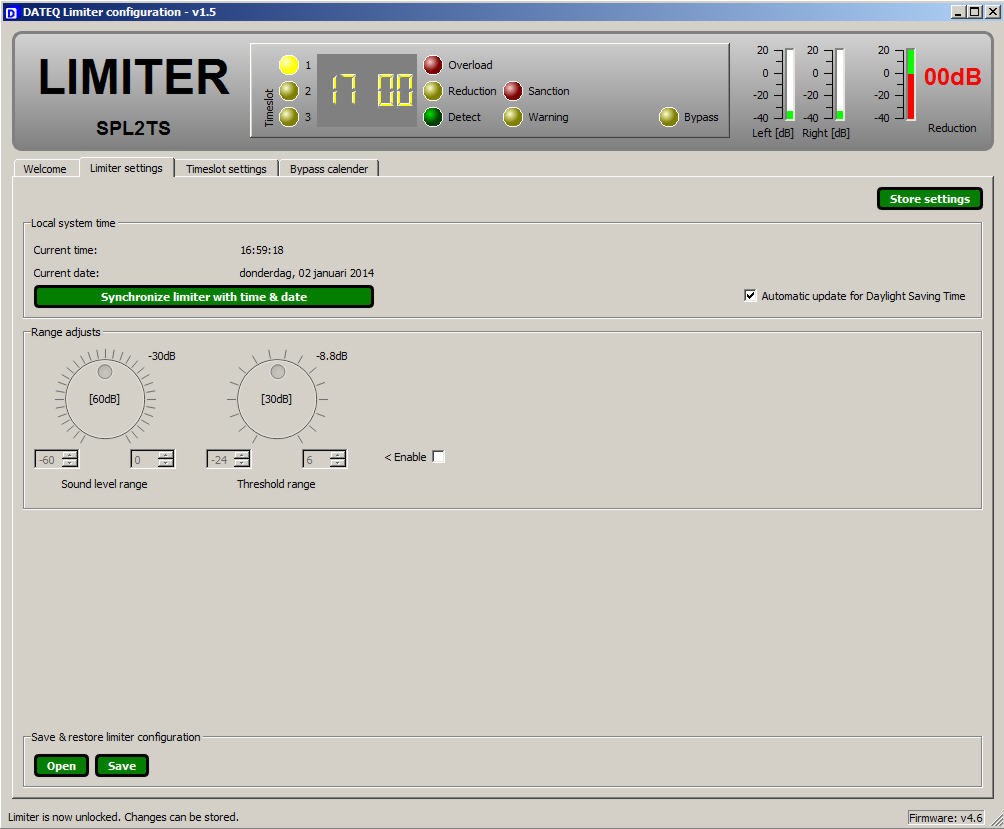The image size is (1004, 829).
Task: Click the DATEQ app icon in title bar
Action: (11, 12)
